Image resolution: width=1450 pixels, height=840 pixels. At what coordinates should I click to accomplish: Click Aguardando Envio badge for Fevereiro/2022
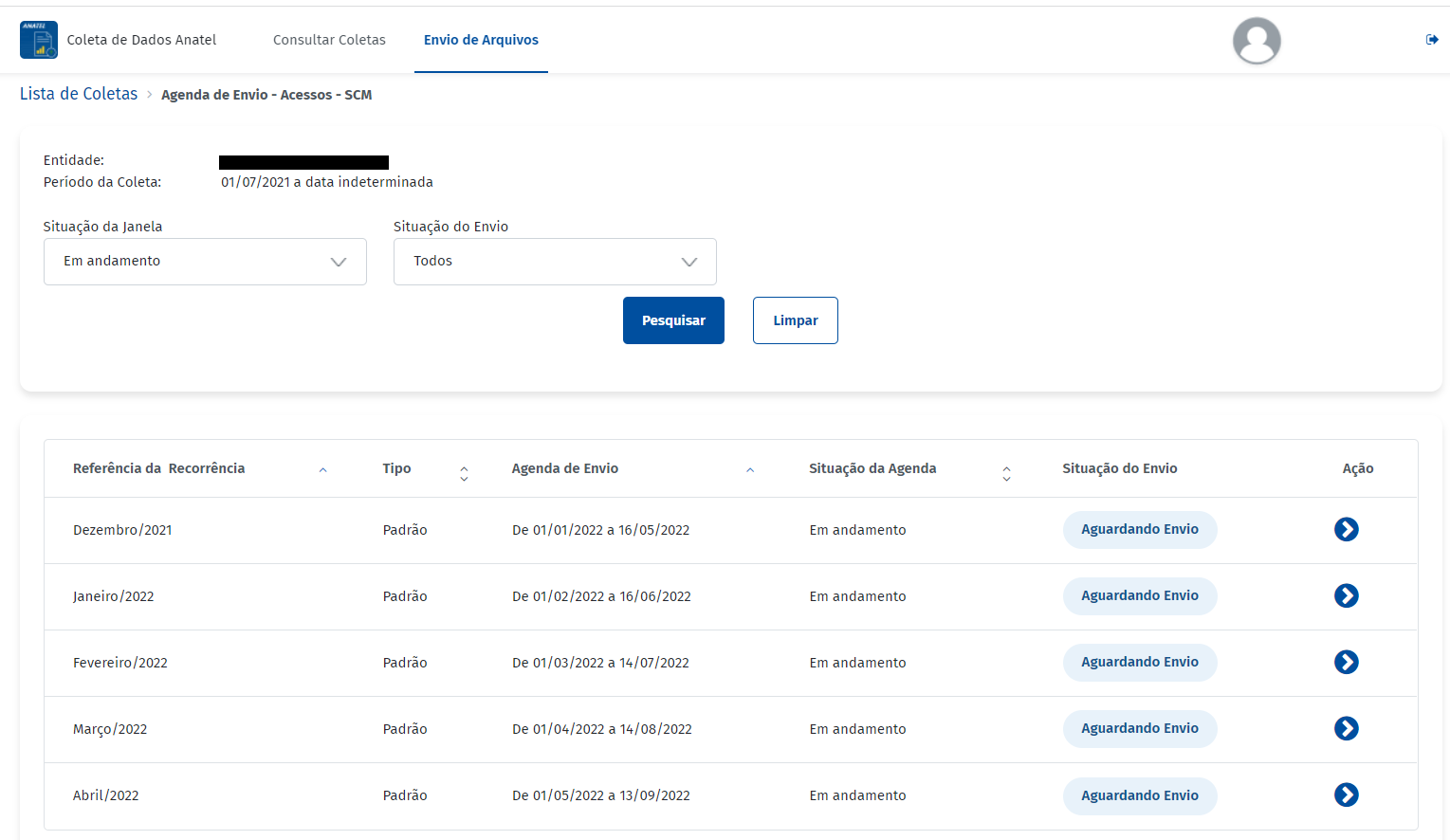coord(1140,662)
